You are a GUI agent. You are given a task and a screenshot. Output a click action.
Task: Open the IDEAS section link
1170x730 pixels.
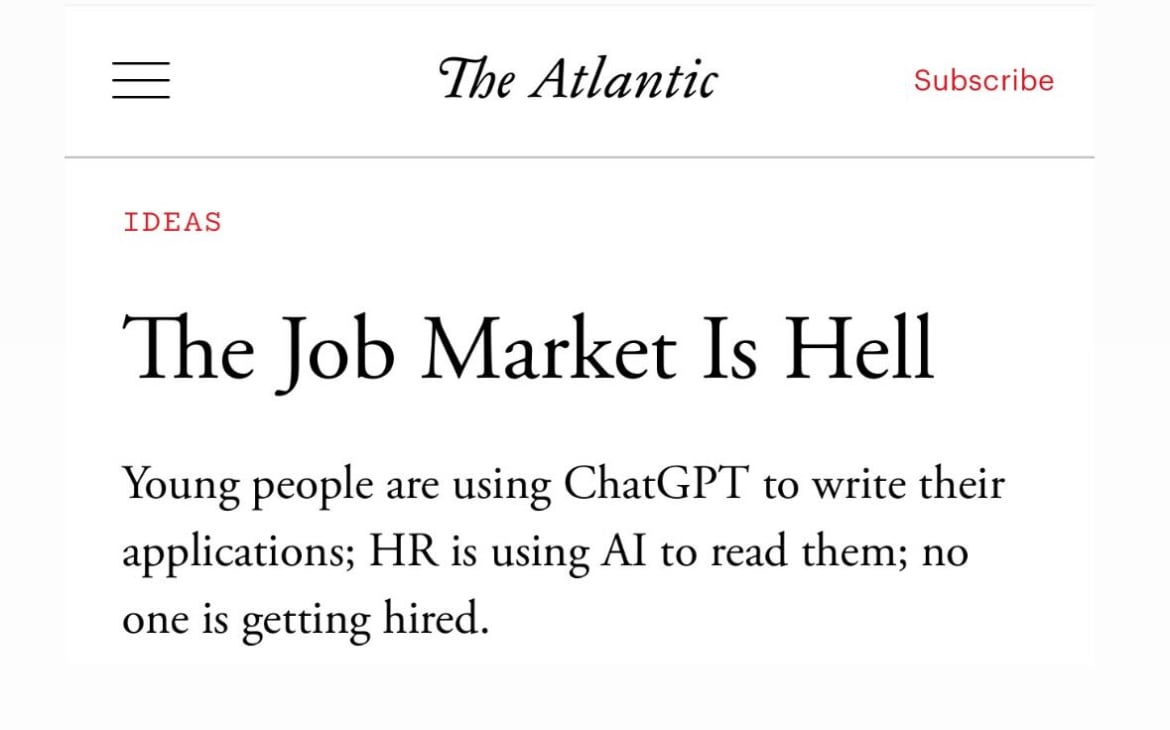(x=172, y=222)
